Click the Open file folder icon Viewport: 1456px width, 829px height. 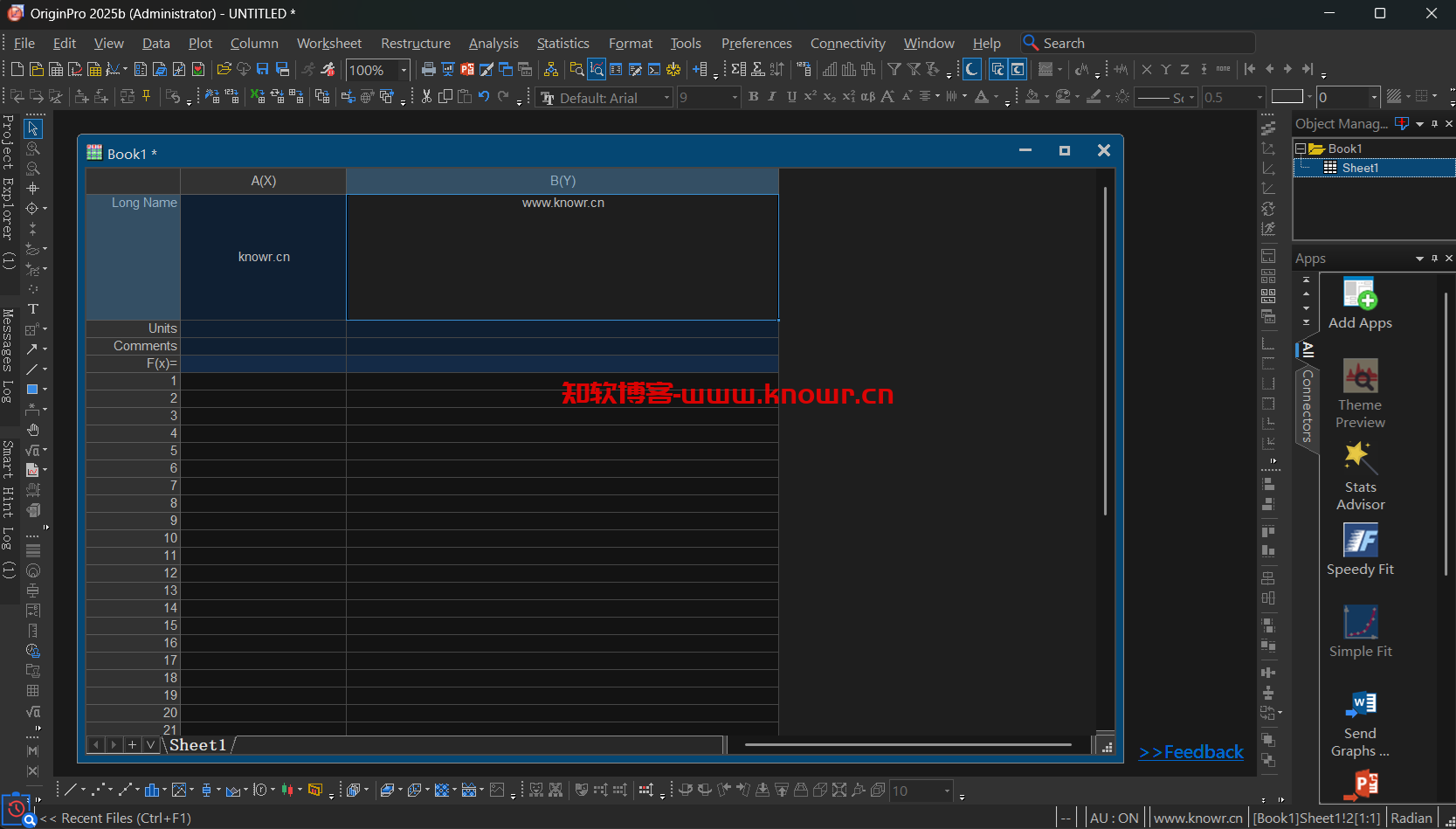224,69
